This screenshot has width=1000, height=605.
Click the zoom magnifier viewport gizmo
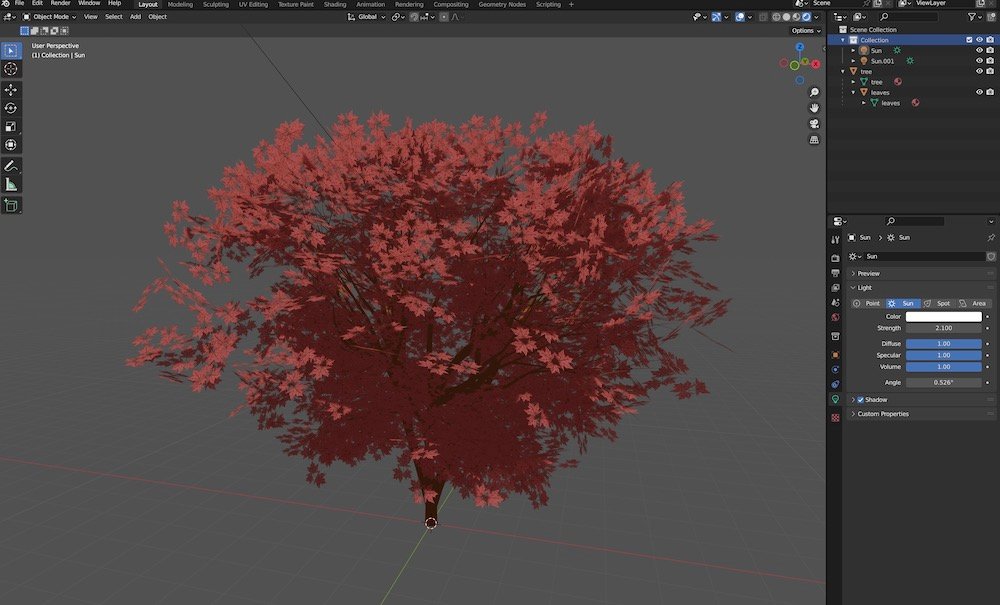pos(815,92)
